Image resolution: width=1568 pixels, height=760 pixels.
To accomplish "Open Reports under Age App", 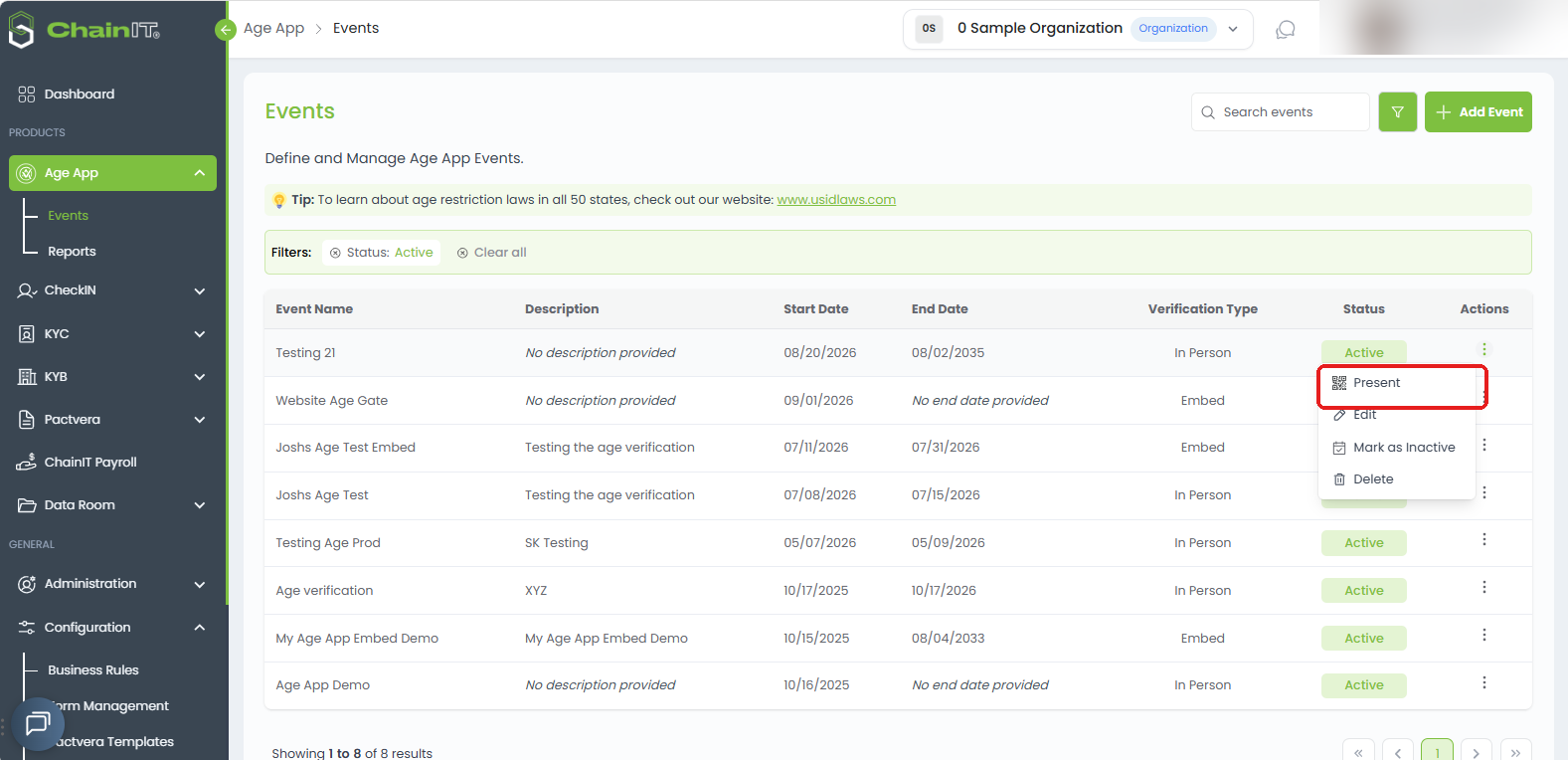I will coord(72,251).
